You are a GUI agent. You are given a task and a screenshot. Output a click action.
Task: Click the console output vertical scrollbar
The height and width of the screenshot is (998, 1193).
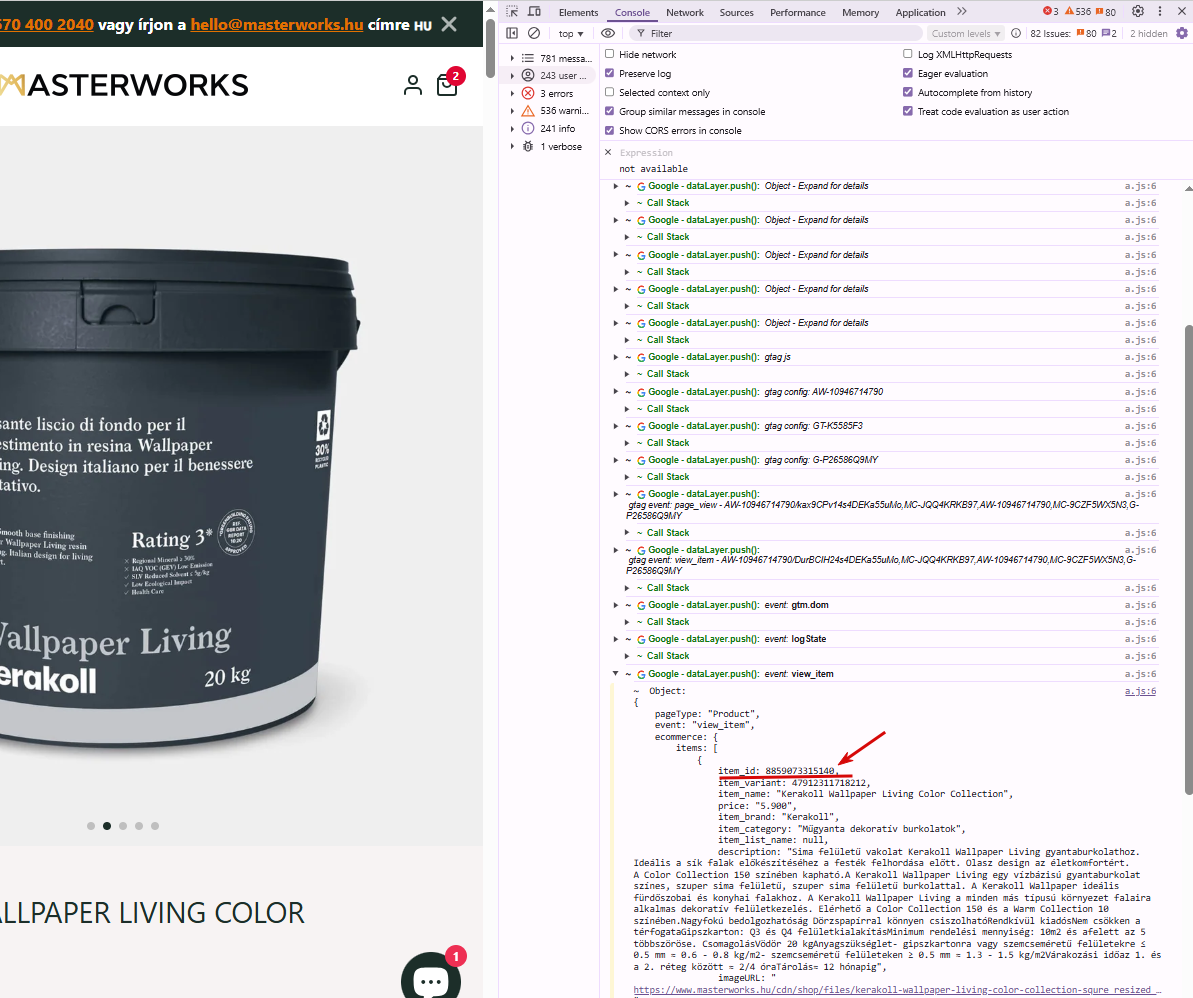tap(1188, 559)
